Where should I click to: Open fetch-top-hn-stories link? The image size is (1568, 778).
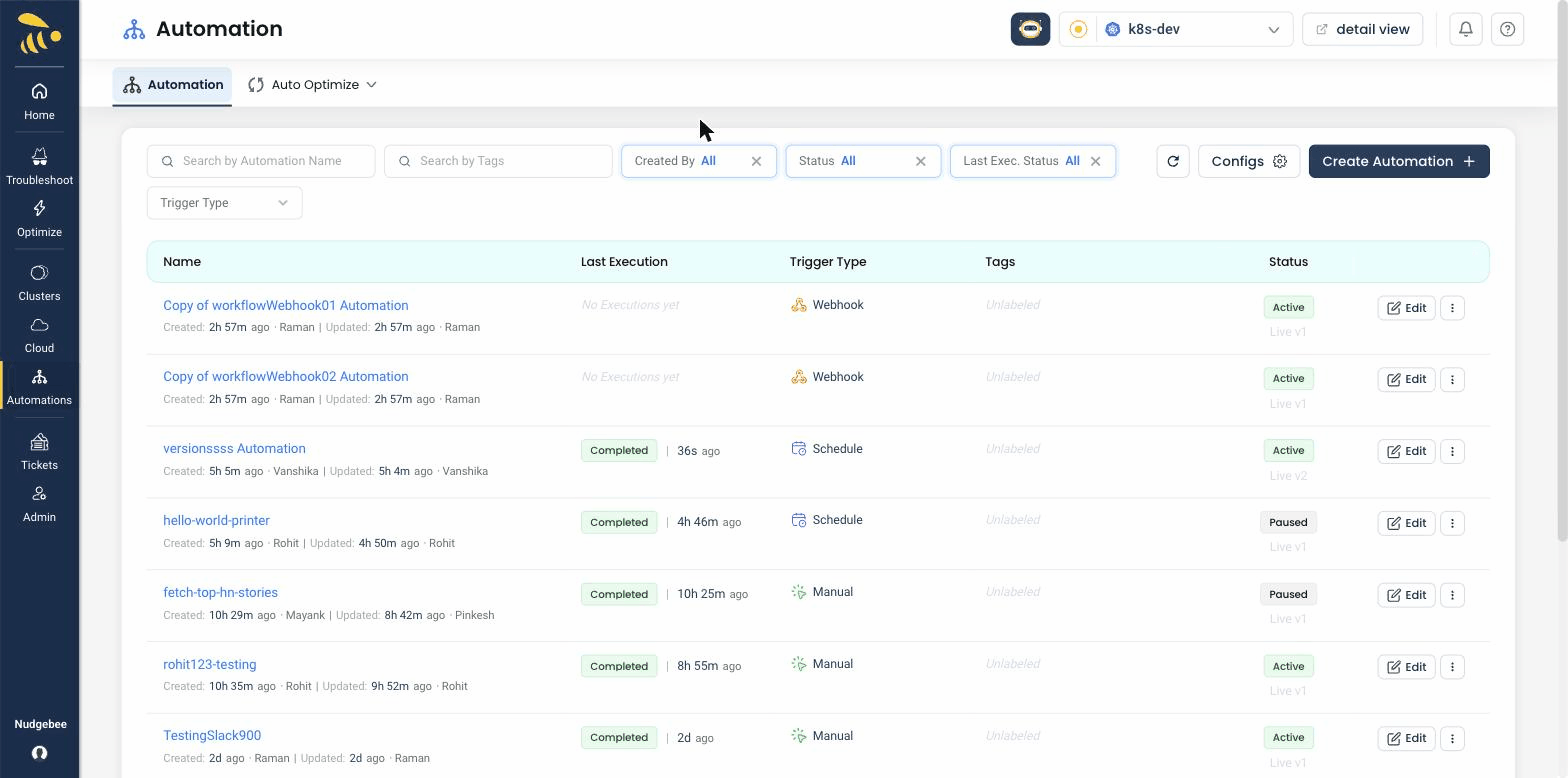pos(220,593)
